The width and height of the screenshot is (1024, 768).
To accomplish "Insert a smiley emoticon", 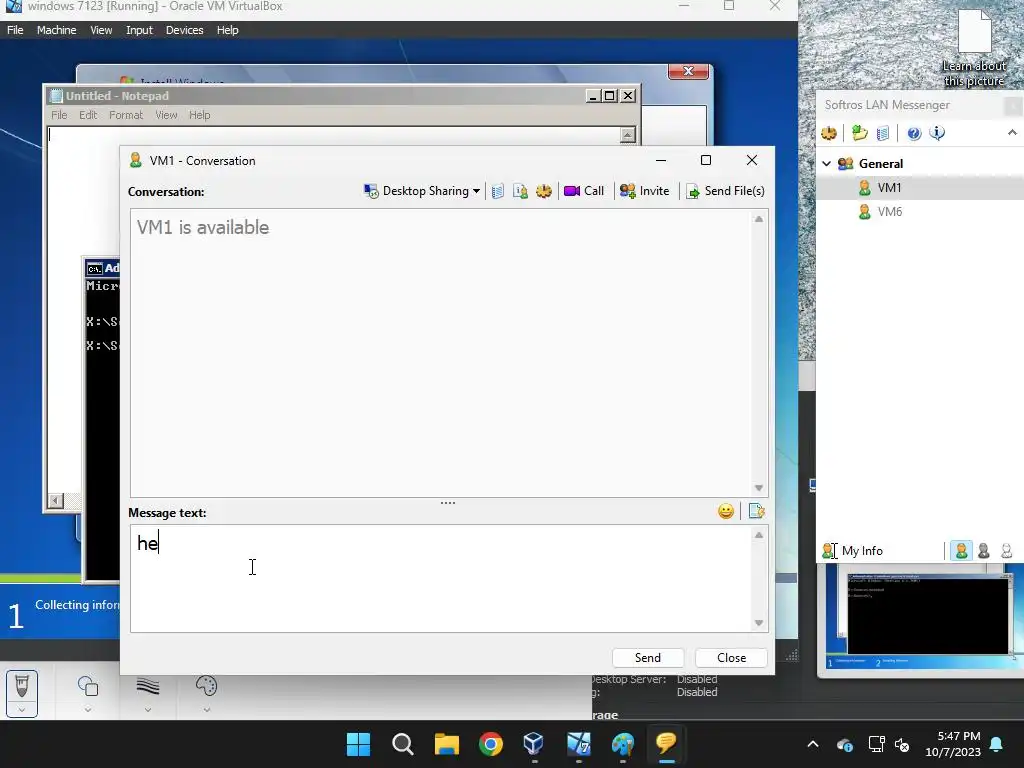I will coord(726,511).
